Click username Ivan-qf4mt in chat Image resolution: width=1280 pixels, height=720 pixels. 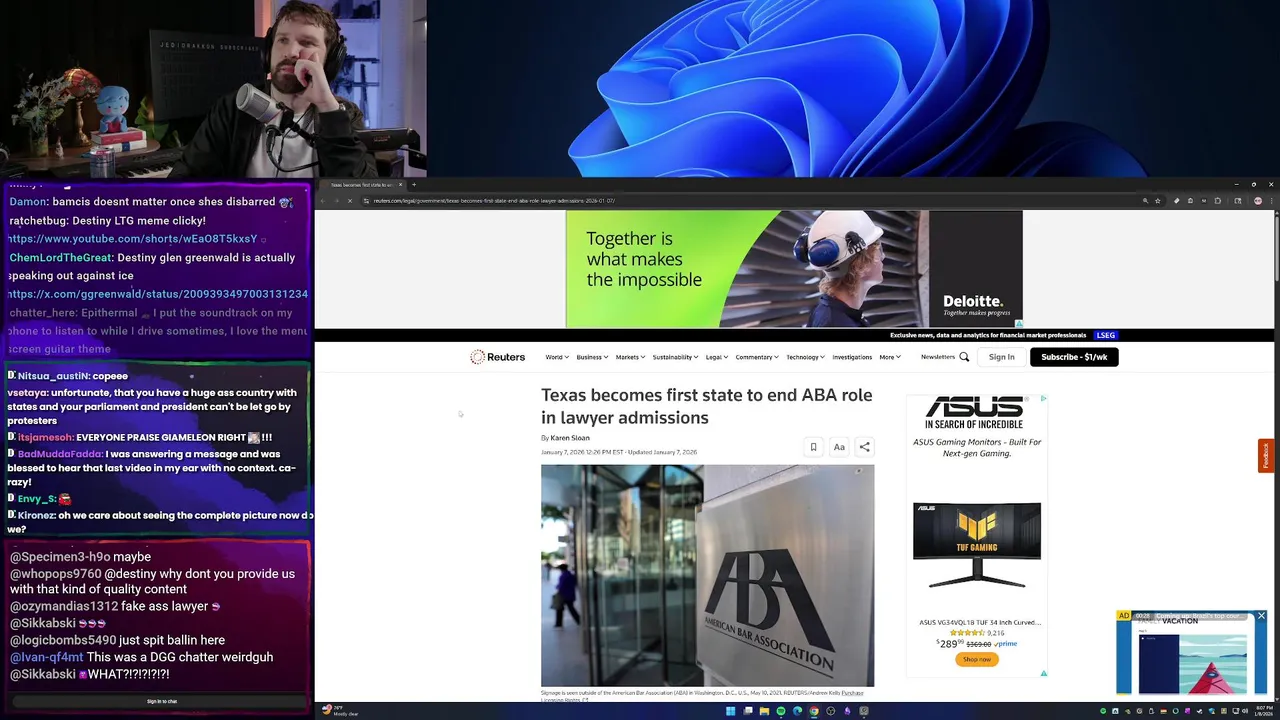pos(47,657)
